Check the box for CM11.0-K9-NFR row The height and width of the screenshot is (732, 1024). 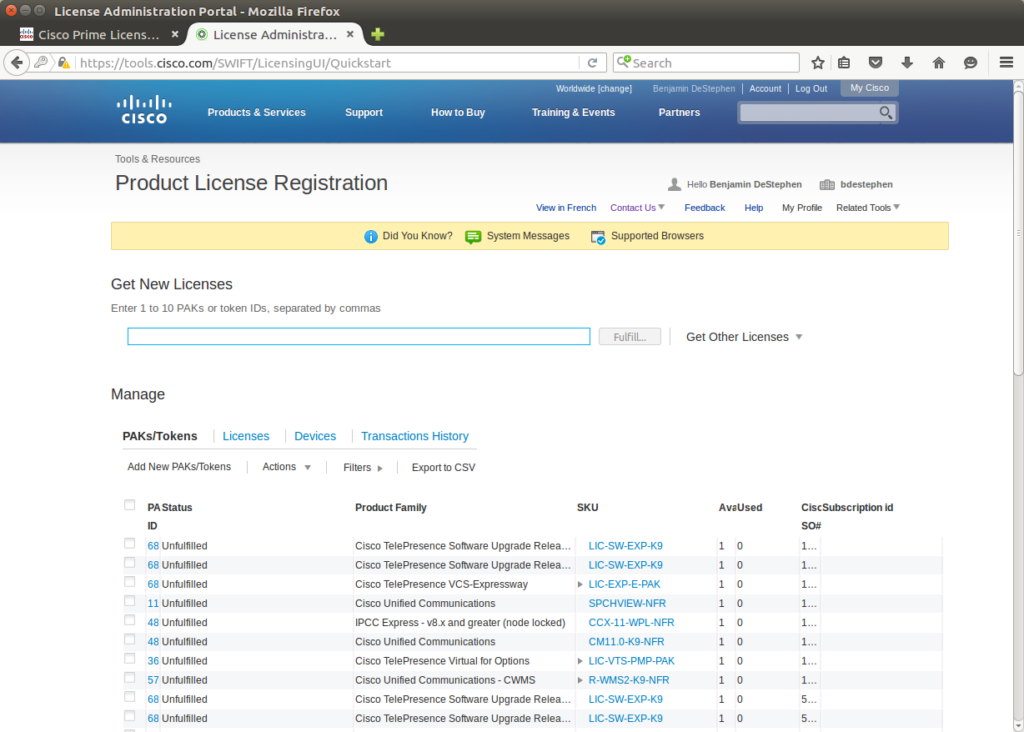click(129, 640)
